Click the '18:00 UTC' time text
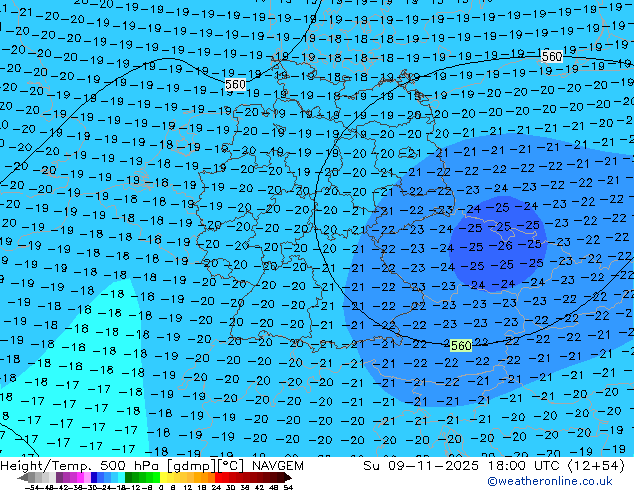634x490 pixels. click(524, 466)
